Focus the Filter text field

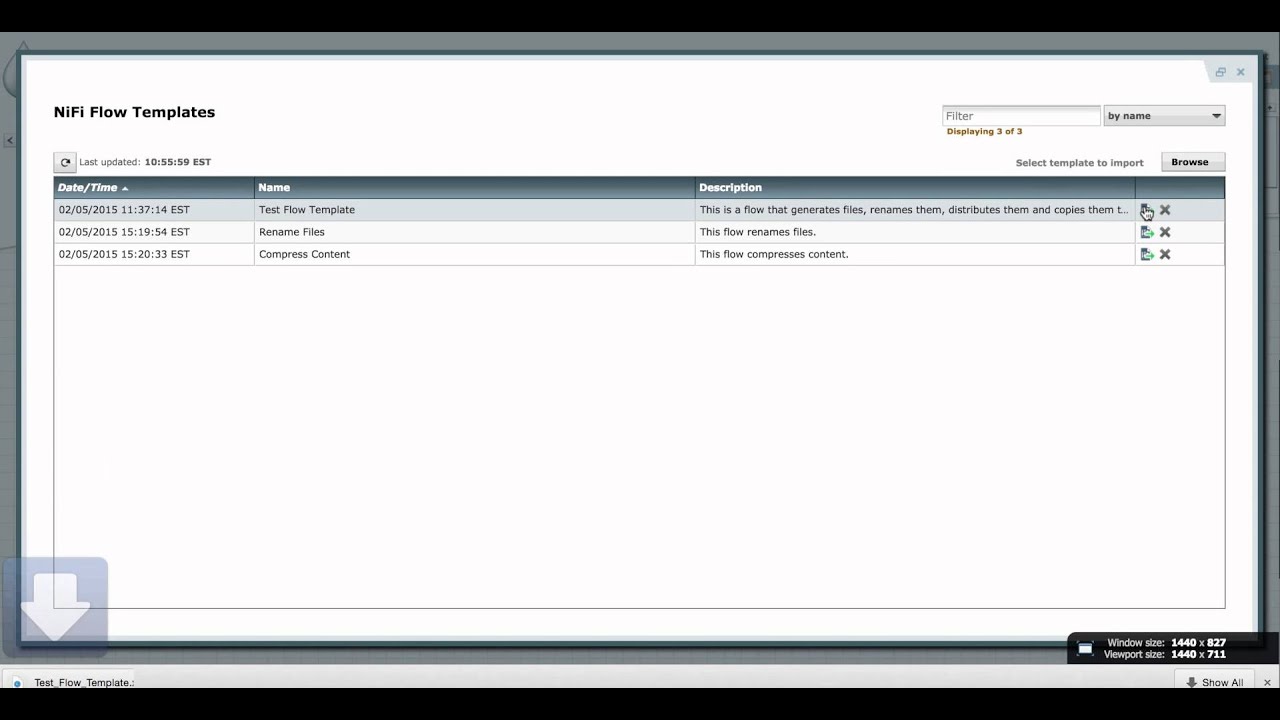pos(1021,116)
